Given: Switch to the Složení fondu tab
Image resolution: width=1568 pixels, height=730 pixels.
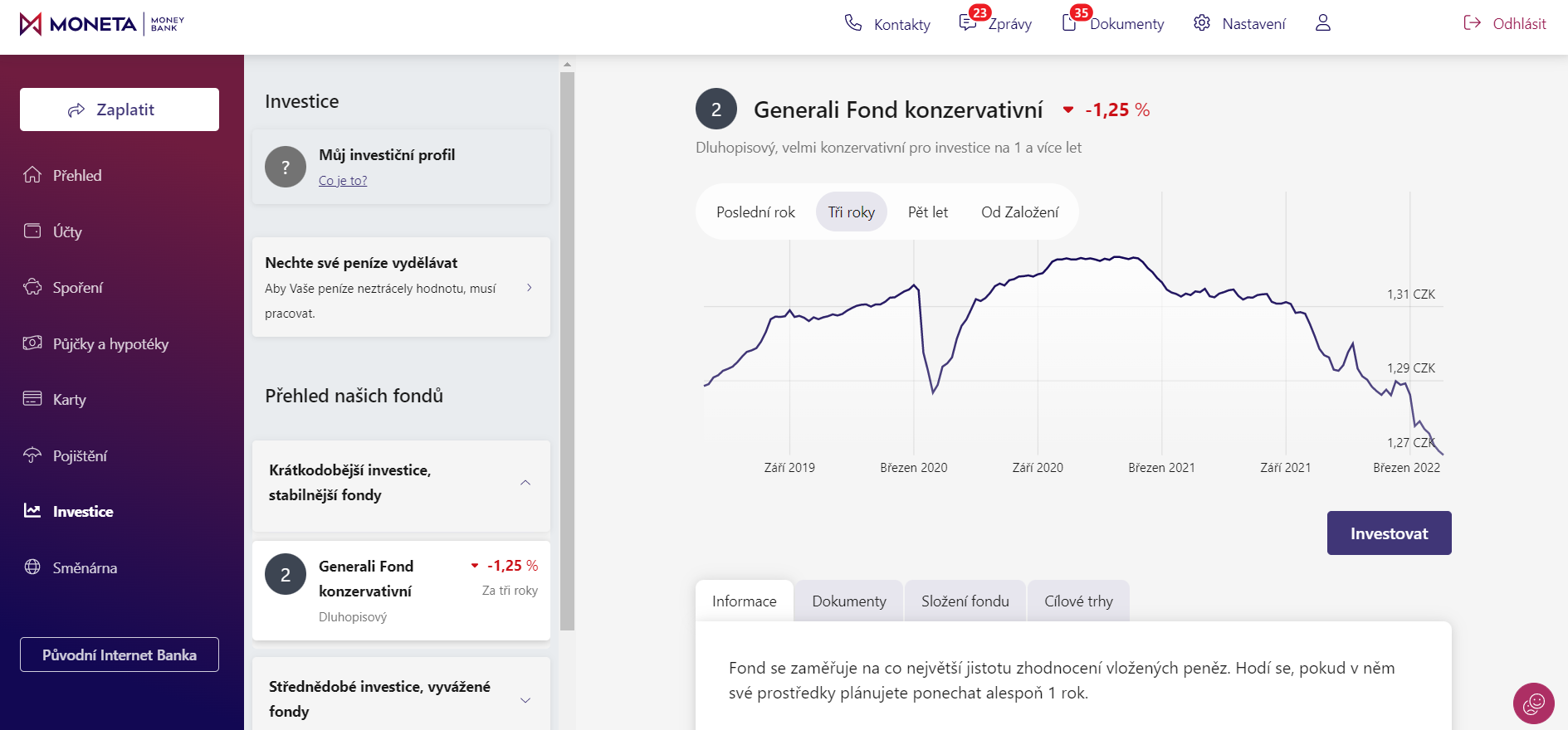Looking at the screenshot, I should coord(965,601).
